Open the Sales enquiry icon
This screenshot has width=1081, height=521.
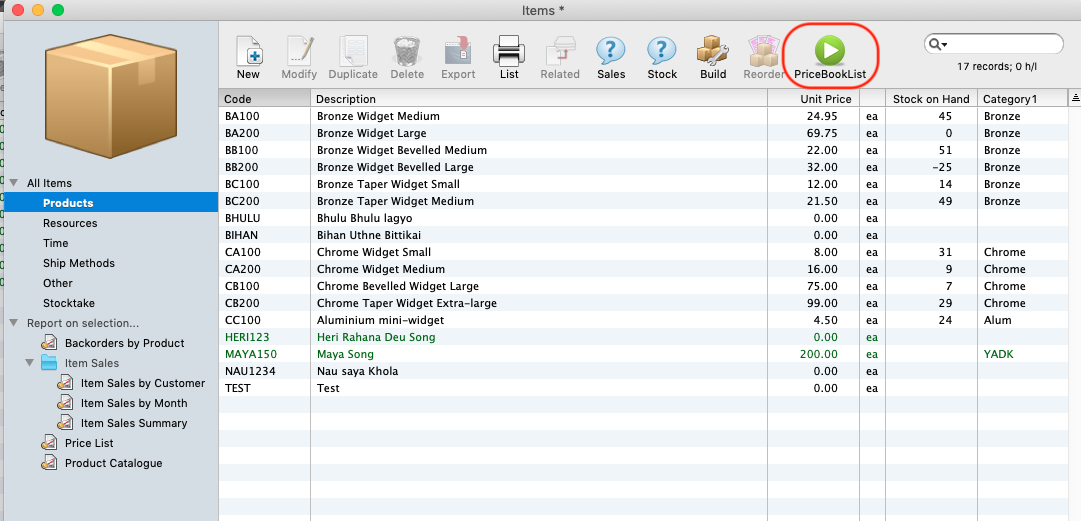[x=611, y=51]
